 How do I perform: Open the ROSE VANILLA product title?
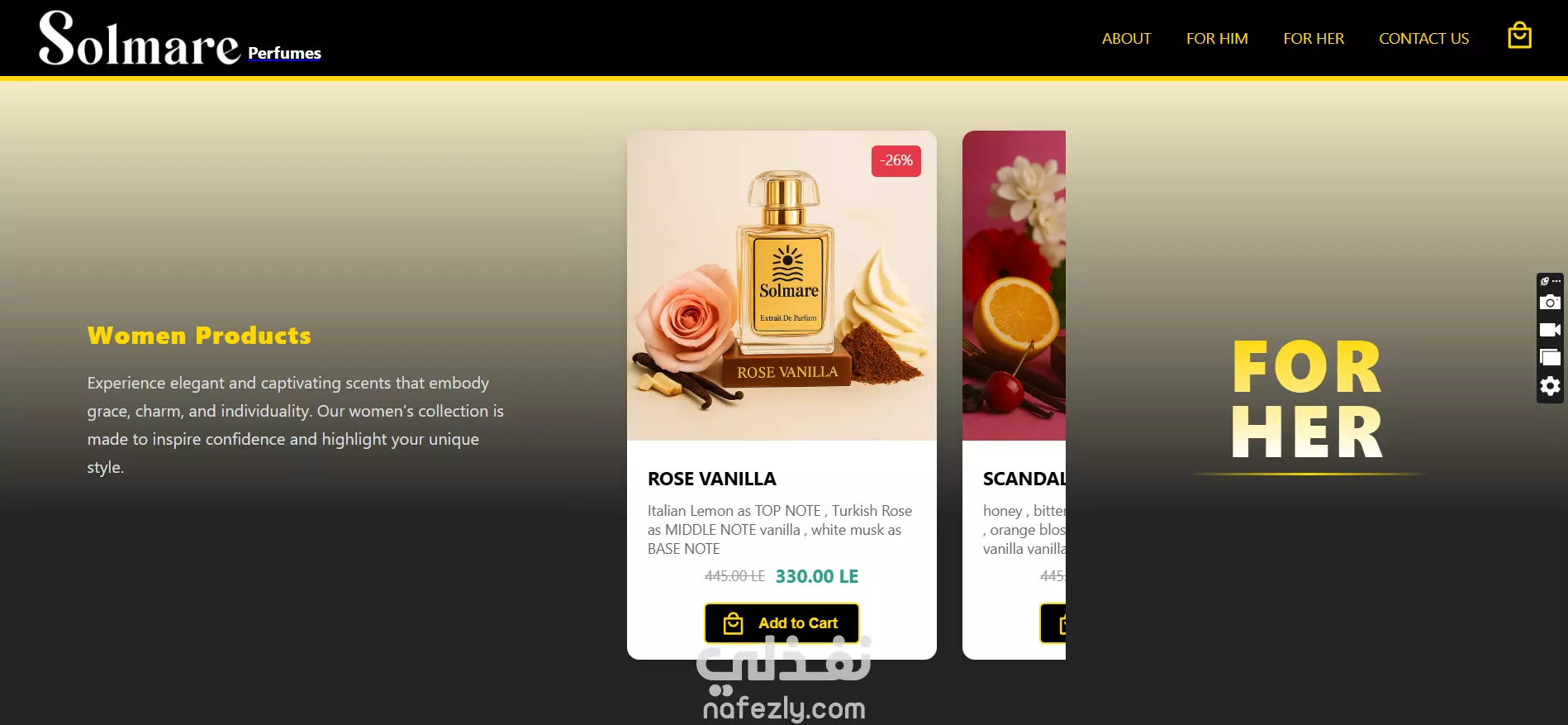[x=711, y=479]
